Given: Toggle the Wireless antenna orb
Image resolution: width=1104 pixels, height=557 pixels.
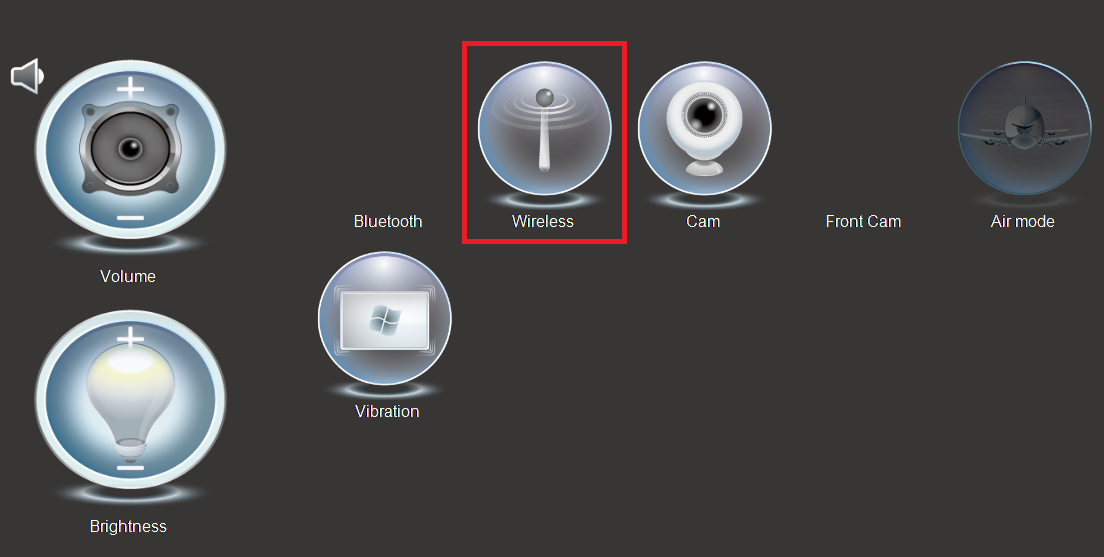Looking at the screenshot, I should pos(544,128).
